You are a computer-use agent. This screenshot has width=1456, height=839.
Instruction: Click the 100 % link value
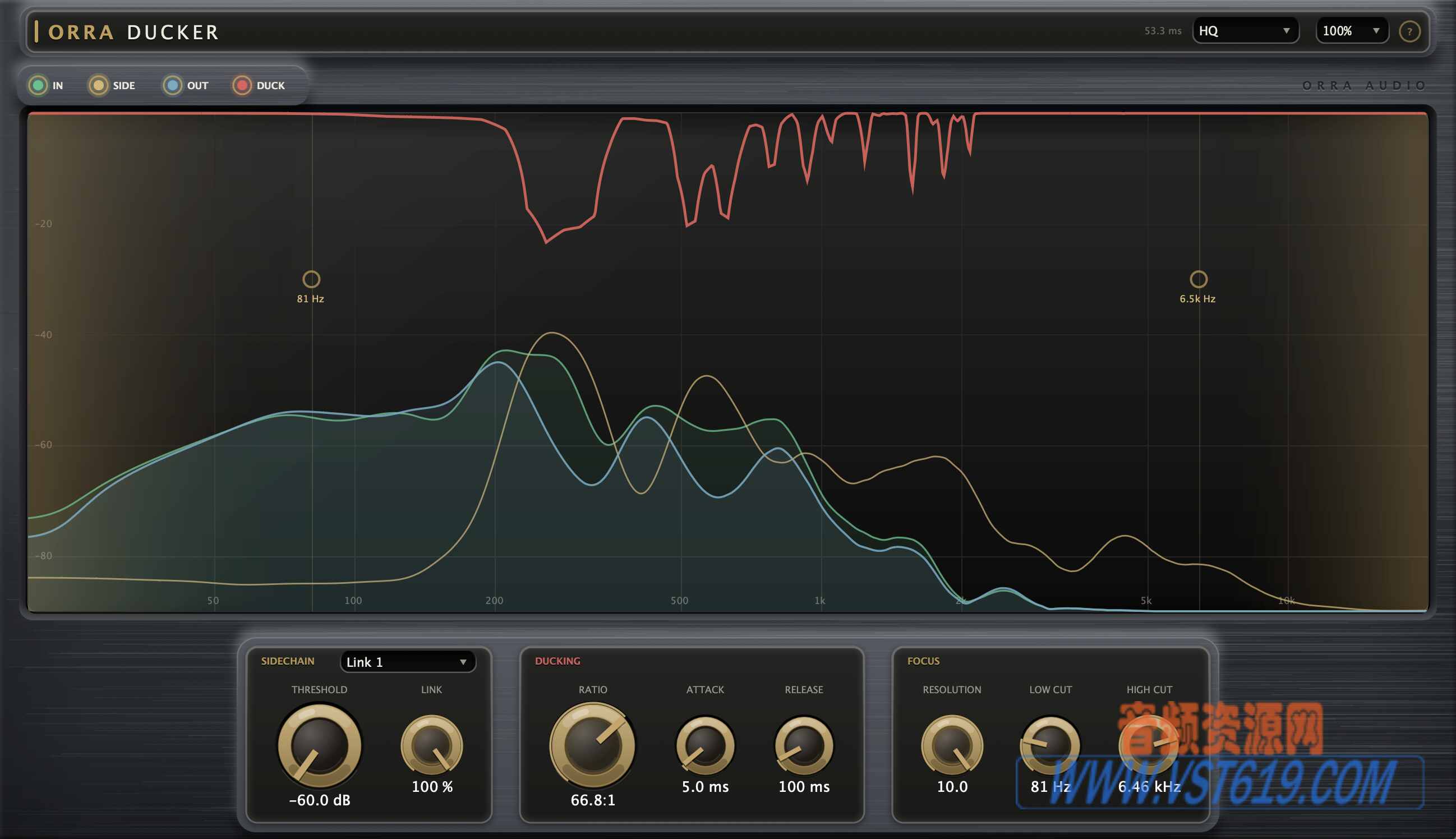coord(432,786)
